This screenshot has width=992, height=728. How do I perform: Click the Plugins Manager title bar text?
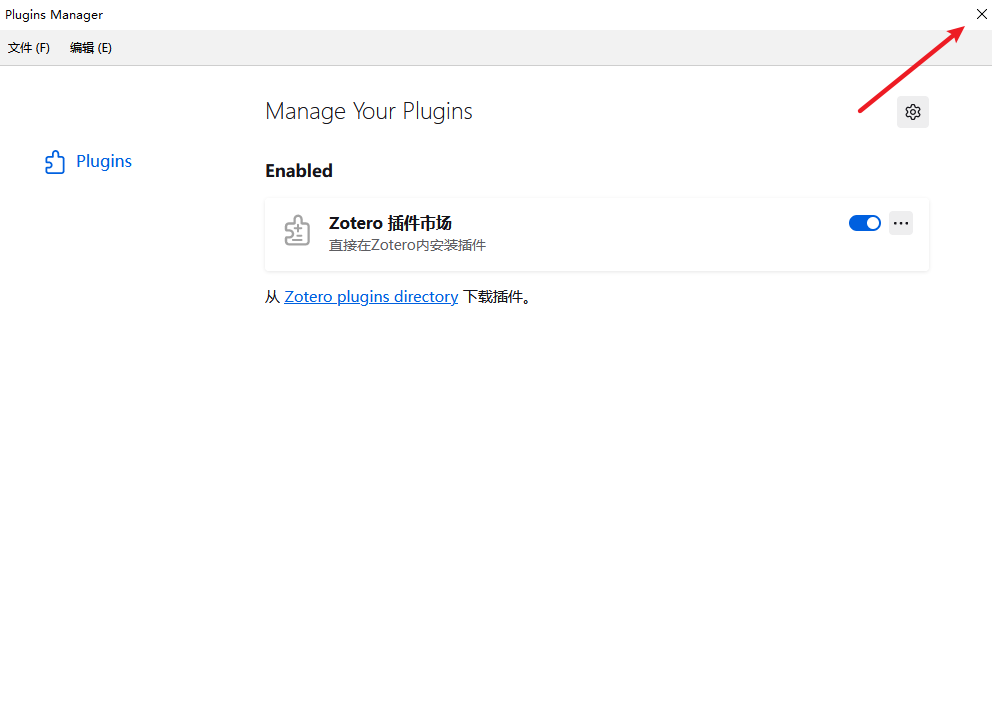[x=54, y=15]
